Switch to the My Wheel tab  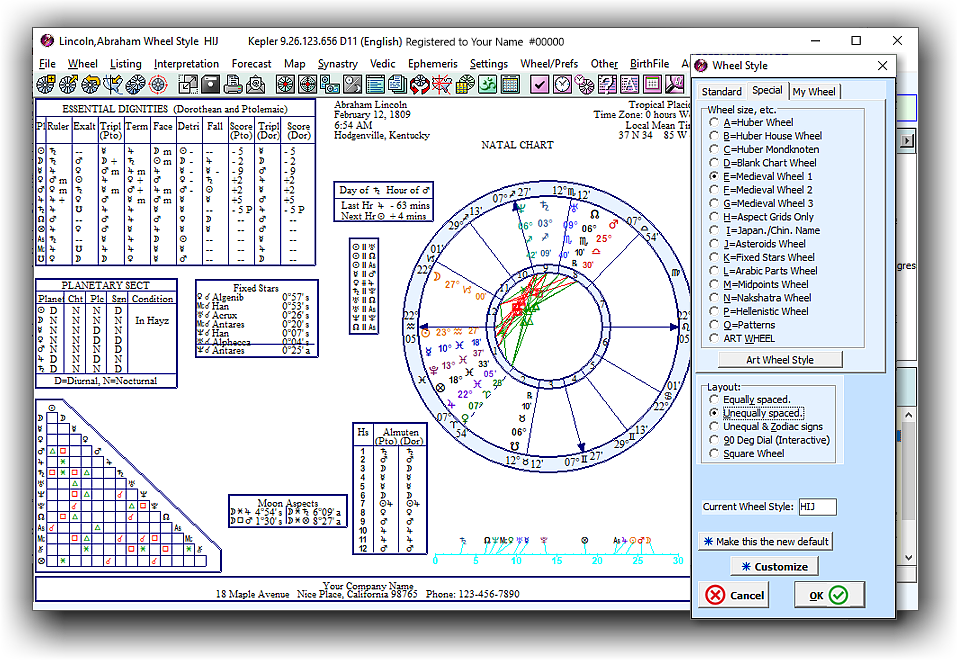(813, 92)
